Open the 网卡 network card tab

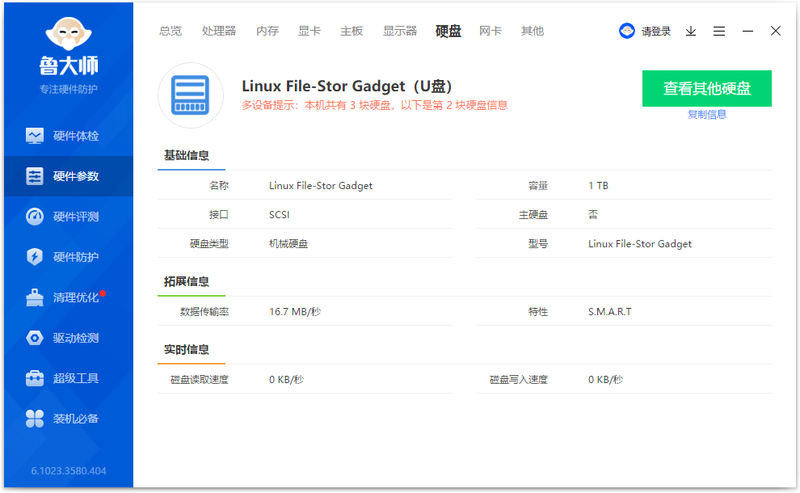tap(490, 31)
